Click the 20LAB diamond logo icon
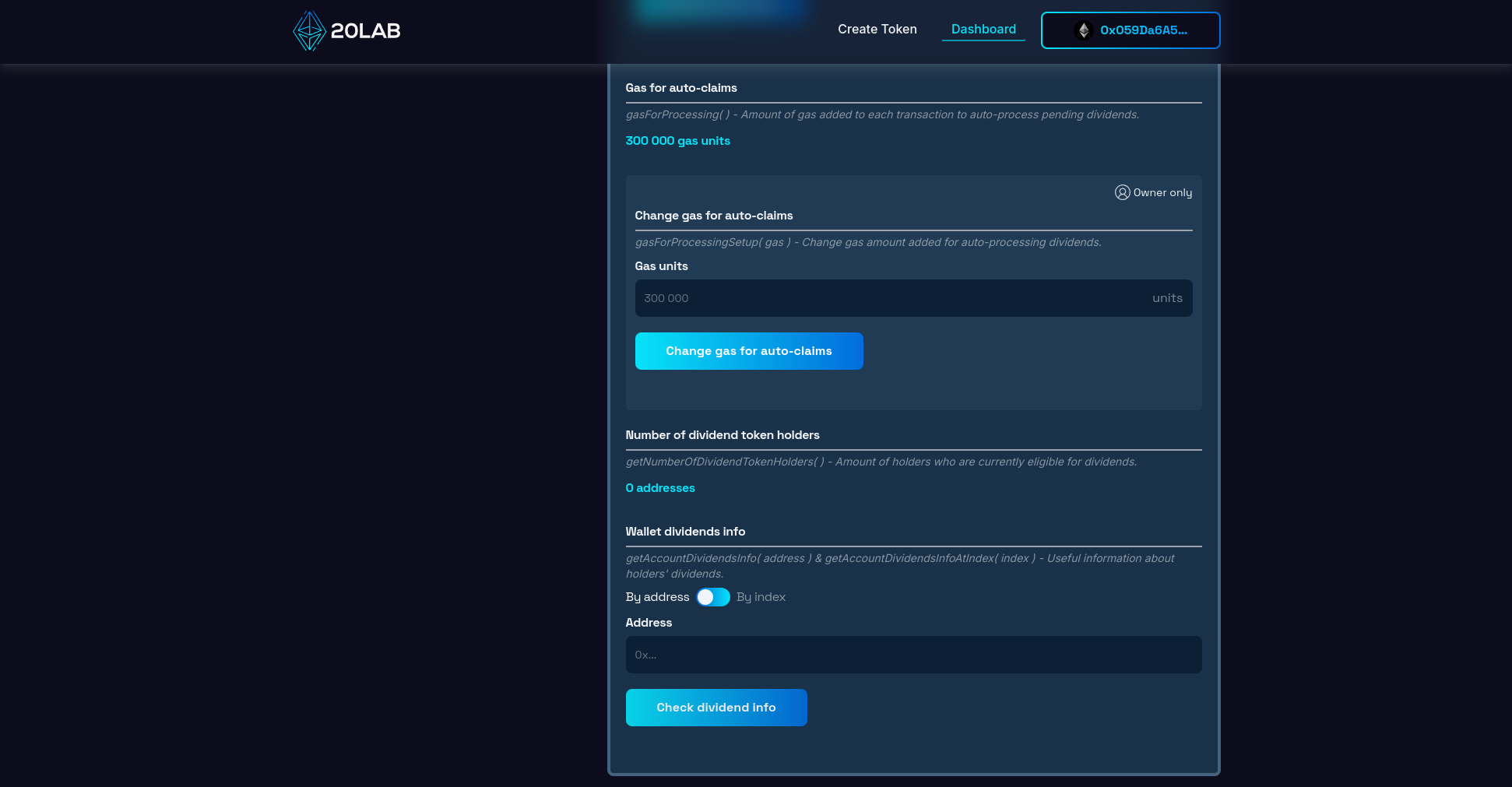This screenshot has height=787, width=1512. click(x=309, y=30)
